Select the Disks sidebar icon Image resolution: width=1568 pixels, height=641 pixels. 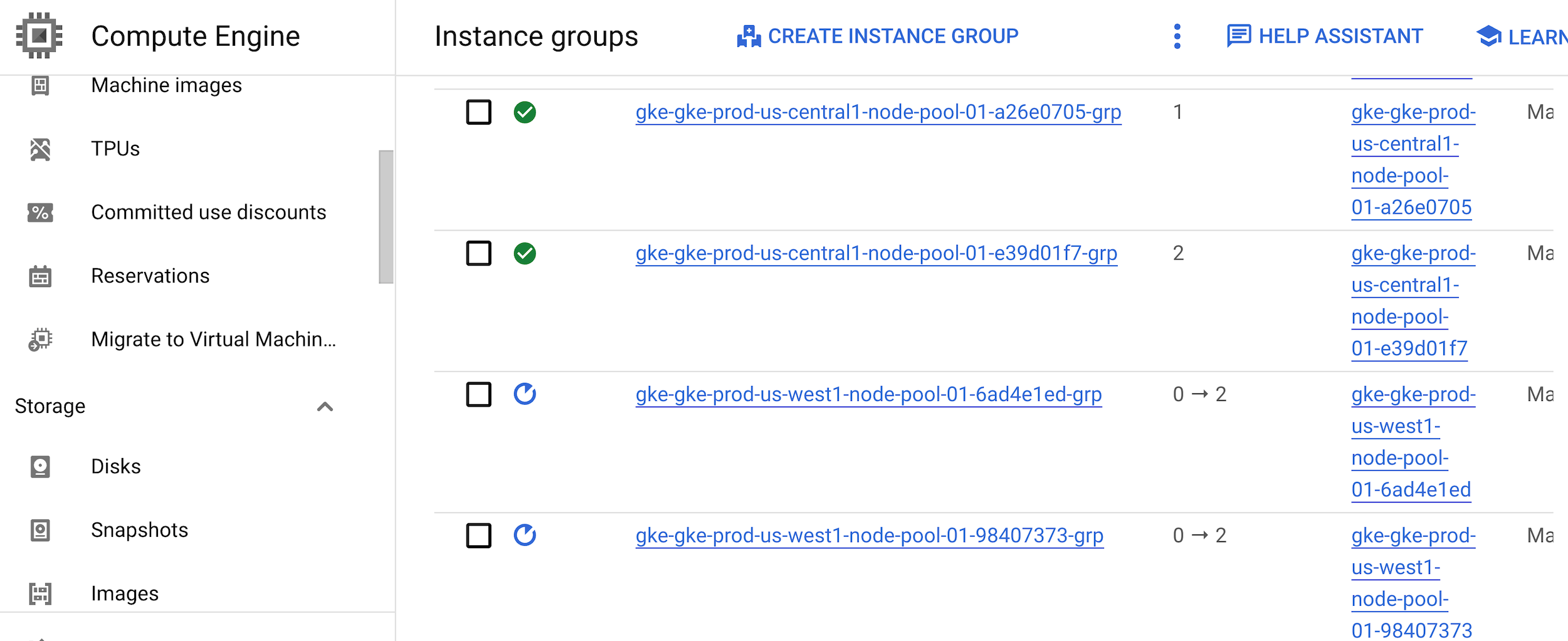point(39,466)
